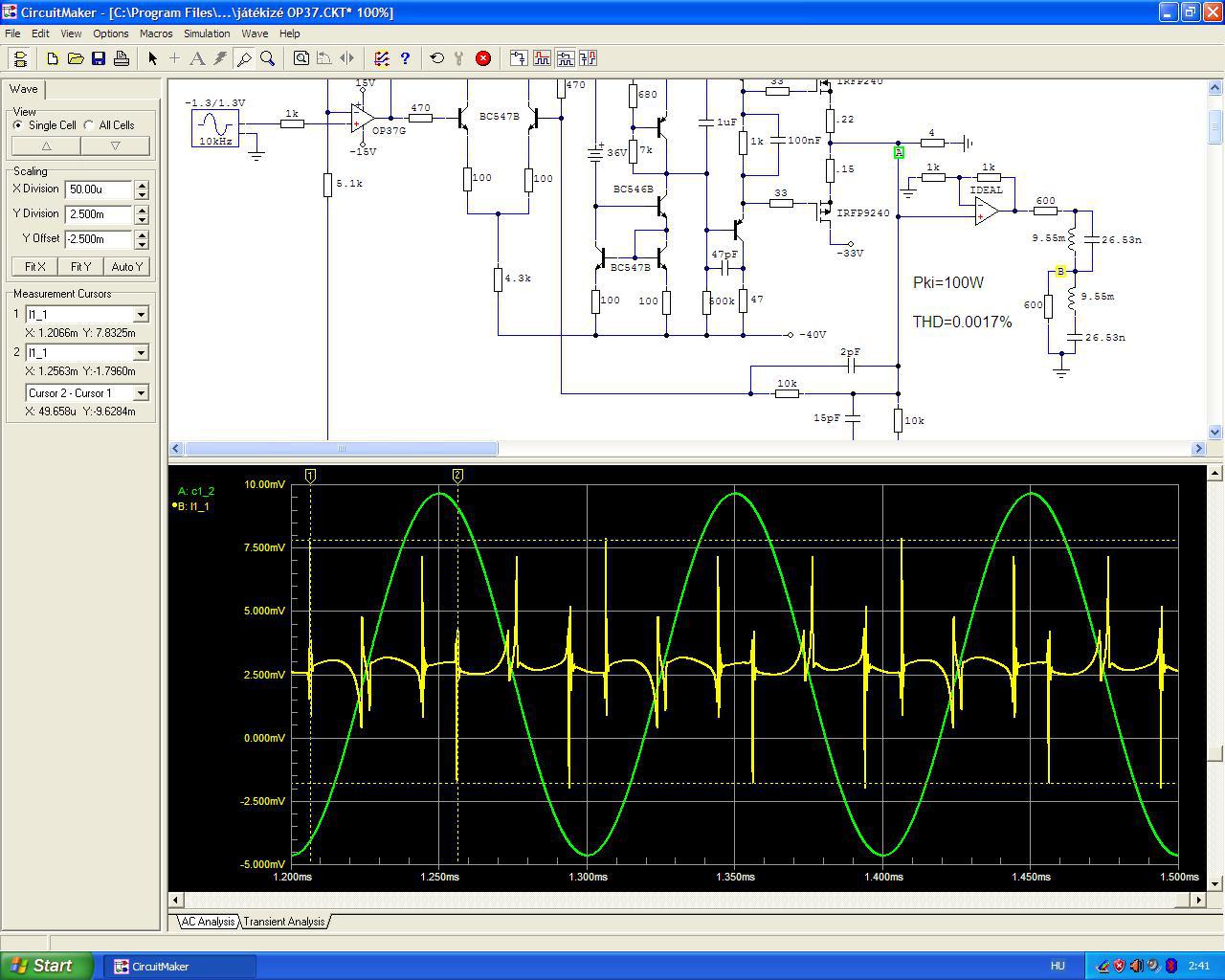Click the Print icon in toolbar
Image resolution: width=1225 pixels, height=980 pixels.
coord(122,58)
